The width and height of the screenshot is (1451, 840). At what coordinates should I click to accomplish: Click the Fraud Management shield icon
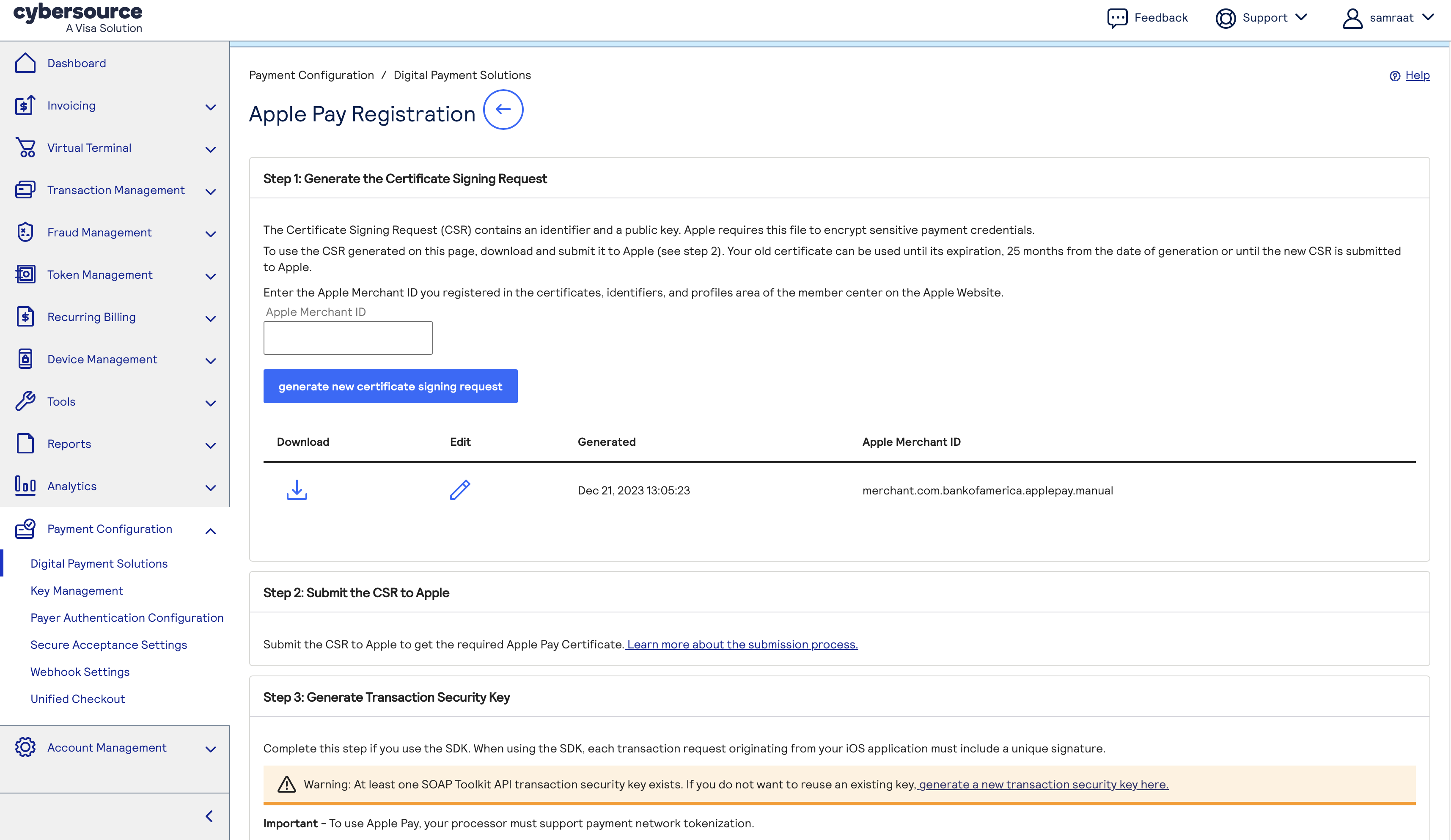point(25,232)
